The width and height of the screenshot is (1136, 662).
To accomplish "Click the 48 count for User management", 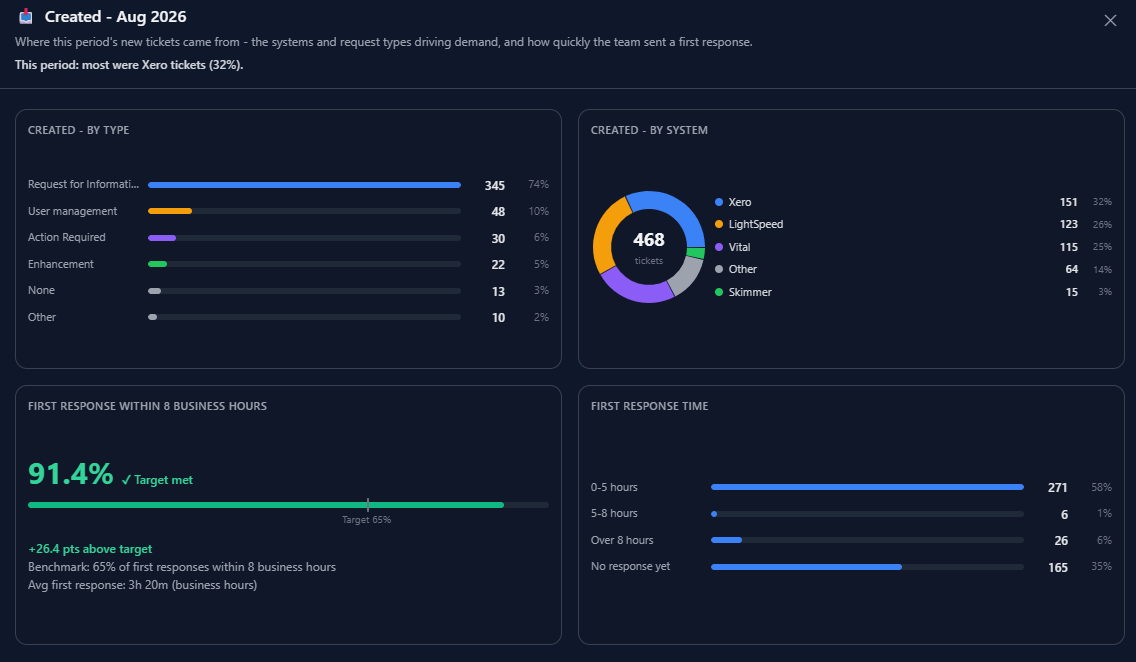I will [498, 212].
